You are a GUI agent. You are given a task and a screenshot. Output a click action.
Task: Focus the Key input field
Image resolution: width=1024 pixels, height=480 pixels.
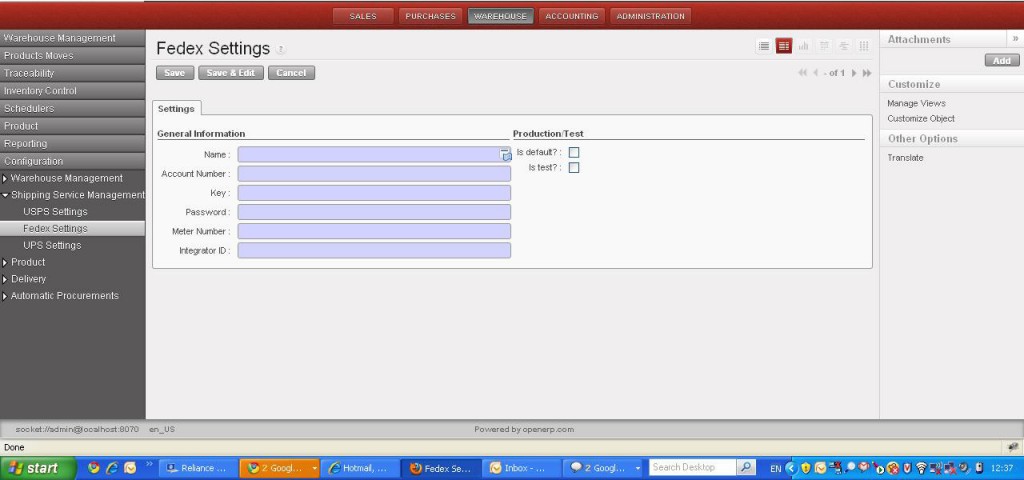tap(374, 193)
